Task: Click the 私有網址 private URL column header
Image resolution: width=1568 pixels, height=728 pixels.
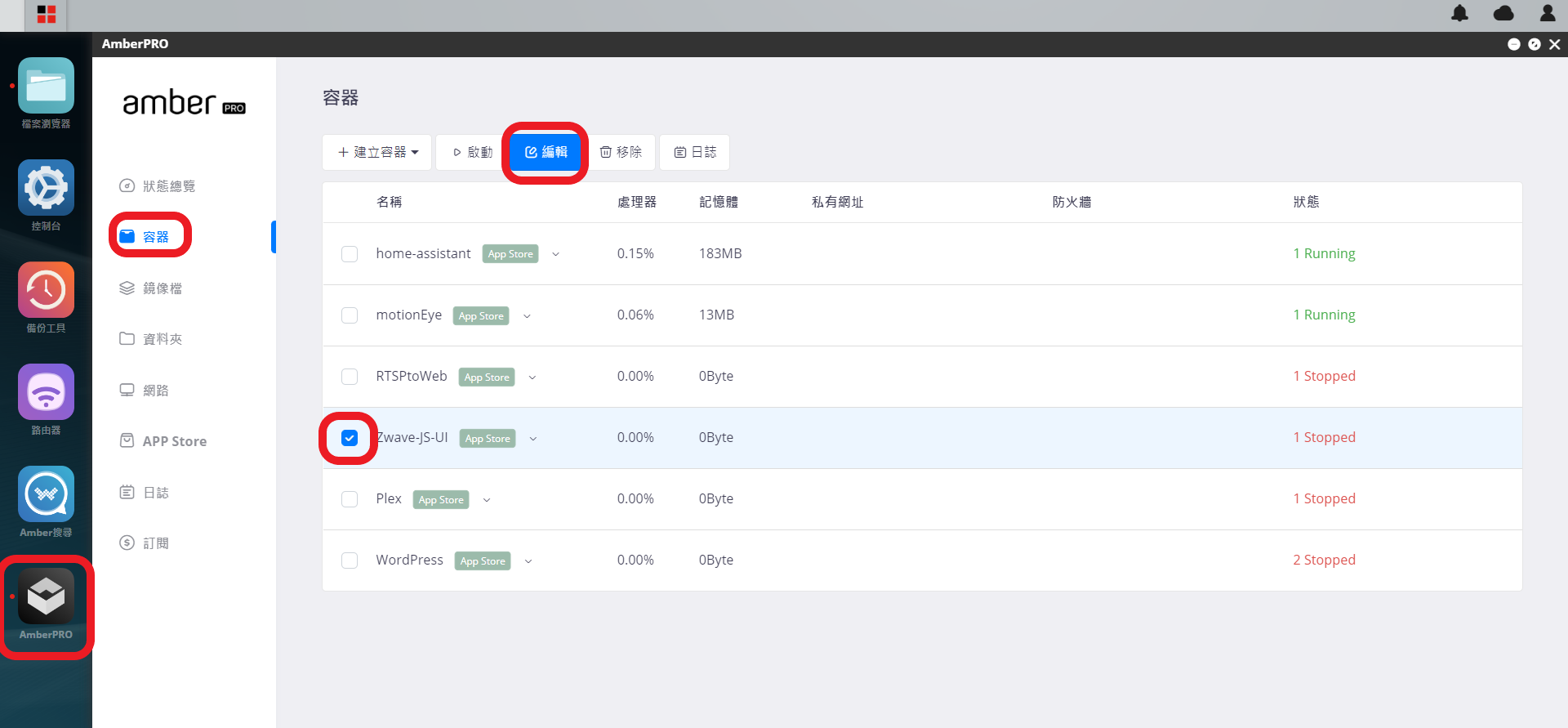Action: 837,202
